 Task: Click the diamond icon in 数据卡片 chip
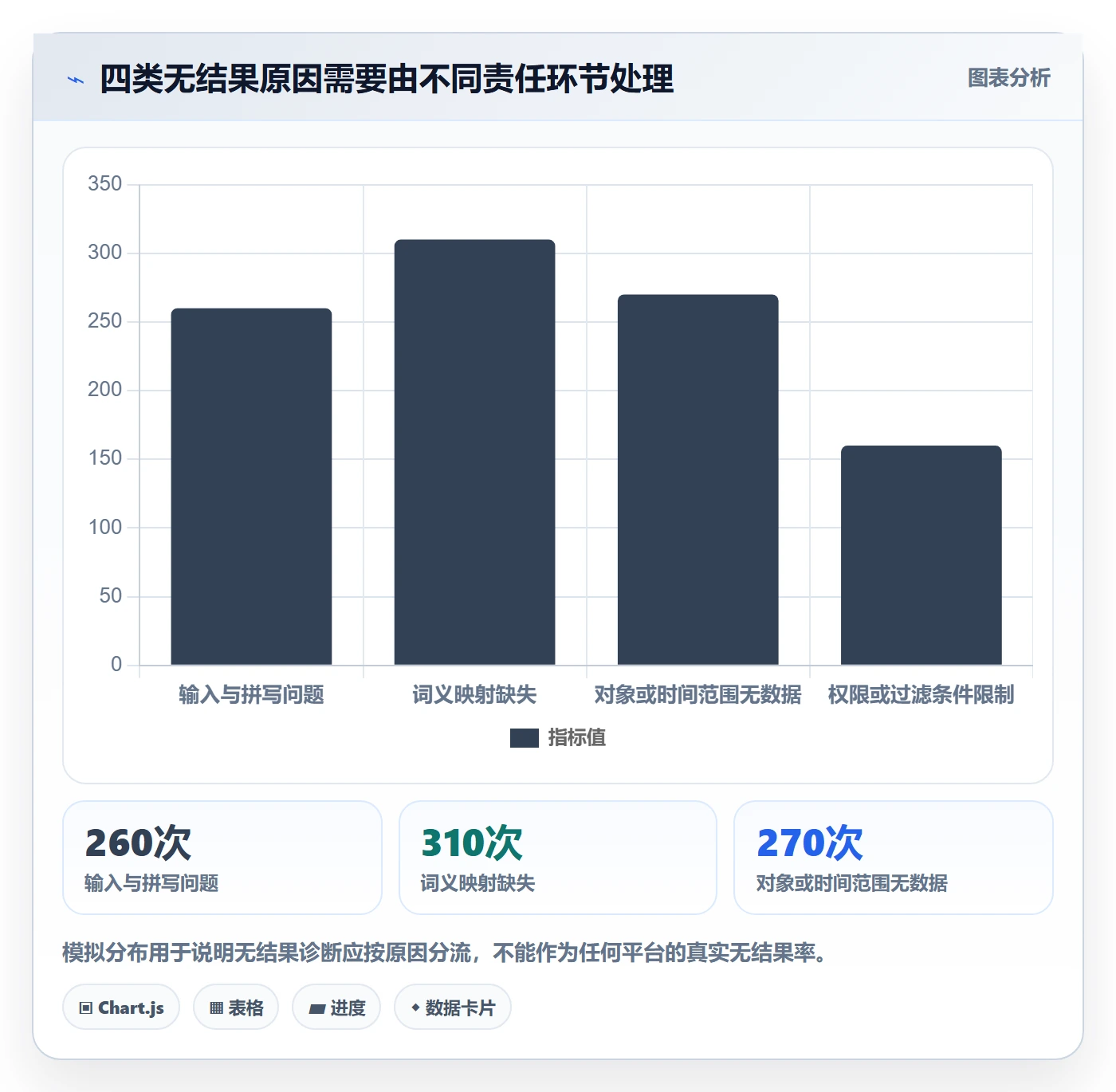click(x=415, y=1008)
